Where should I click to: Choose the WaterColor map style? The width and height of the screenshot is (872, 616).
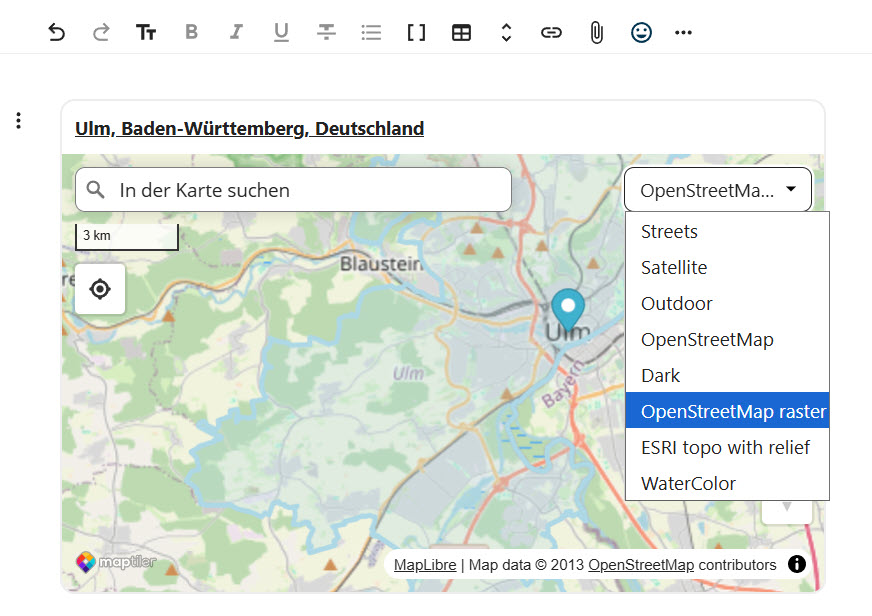(688, 483)
